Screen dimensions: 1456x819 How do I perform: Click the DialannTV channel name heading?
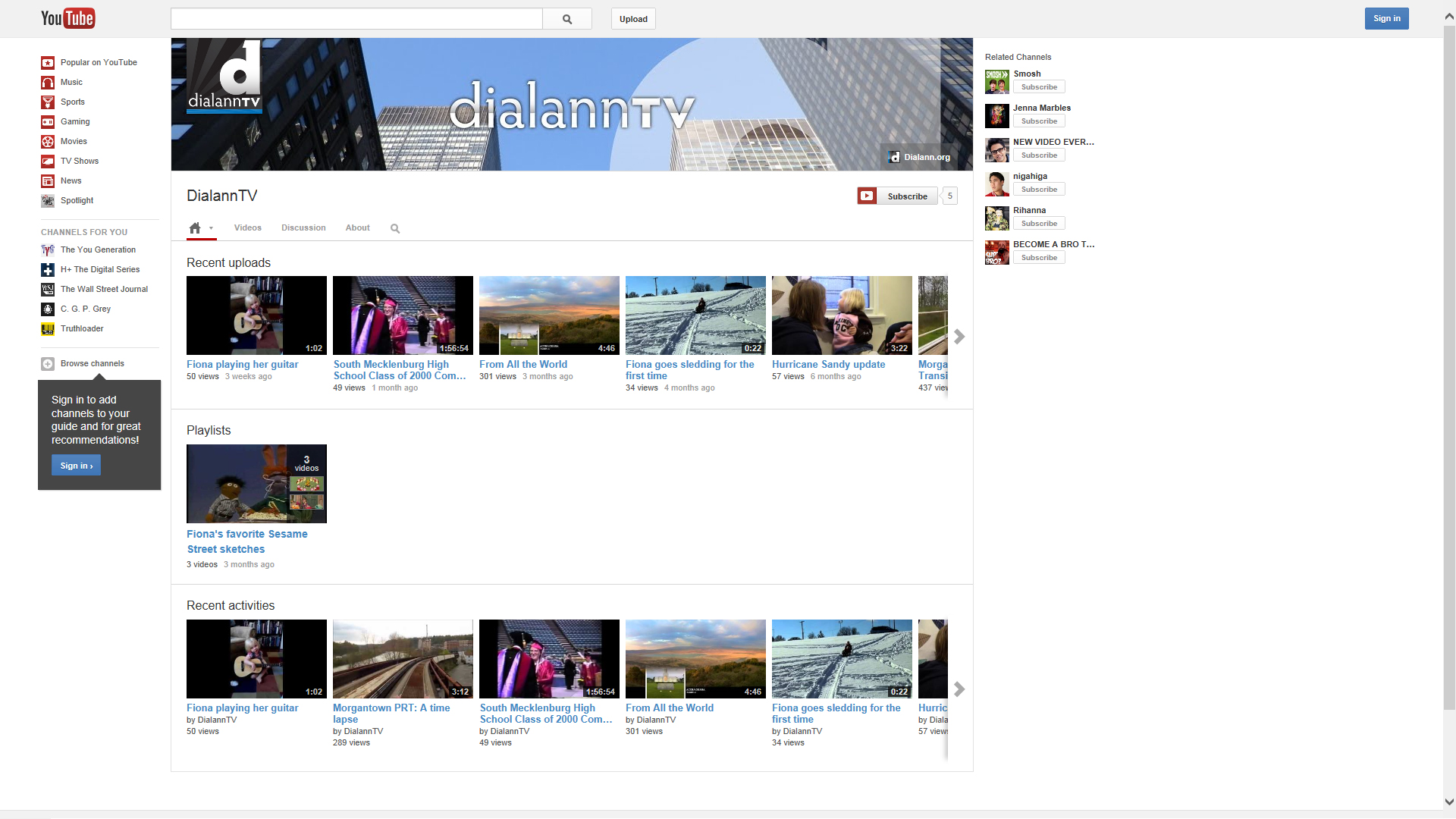221,196
